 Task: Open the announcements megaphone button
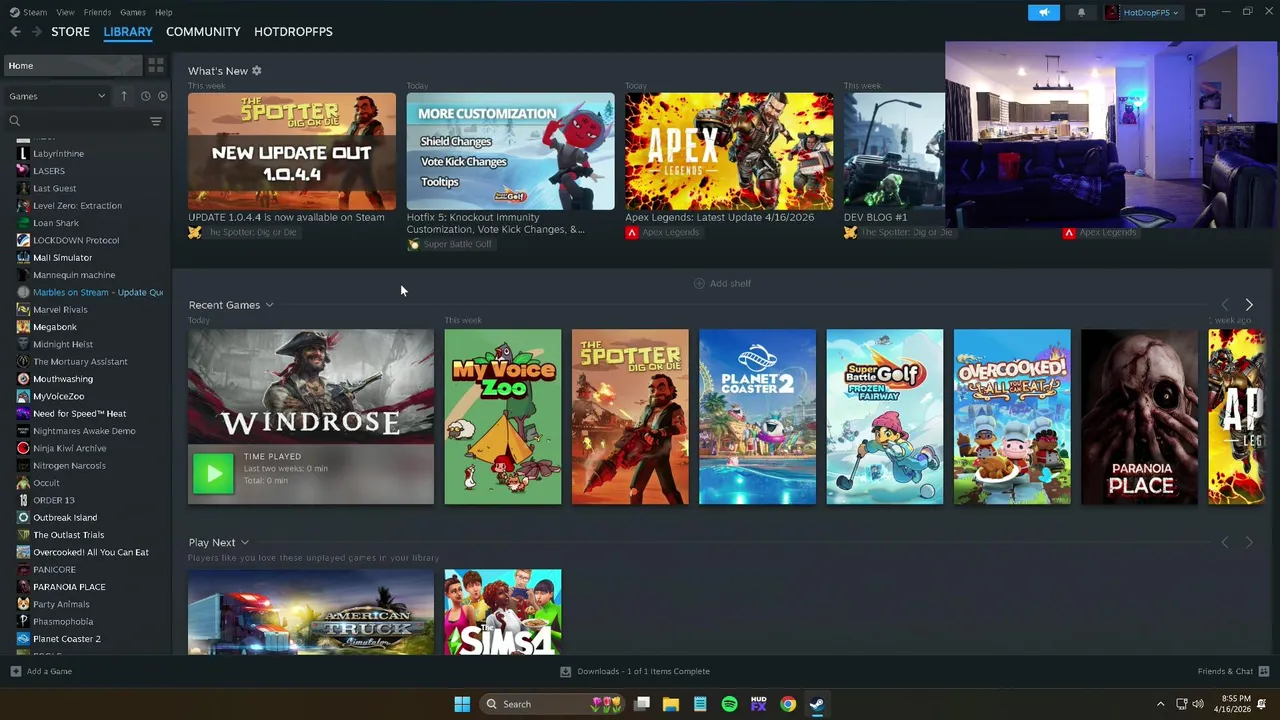[1043, 12]
